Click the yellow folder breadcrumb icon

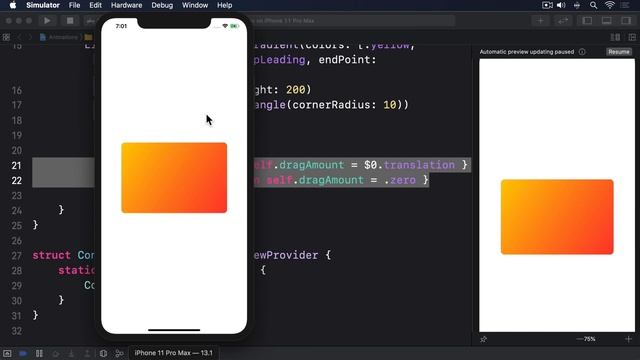(89, 37)
